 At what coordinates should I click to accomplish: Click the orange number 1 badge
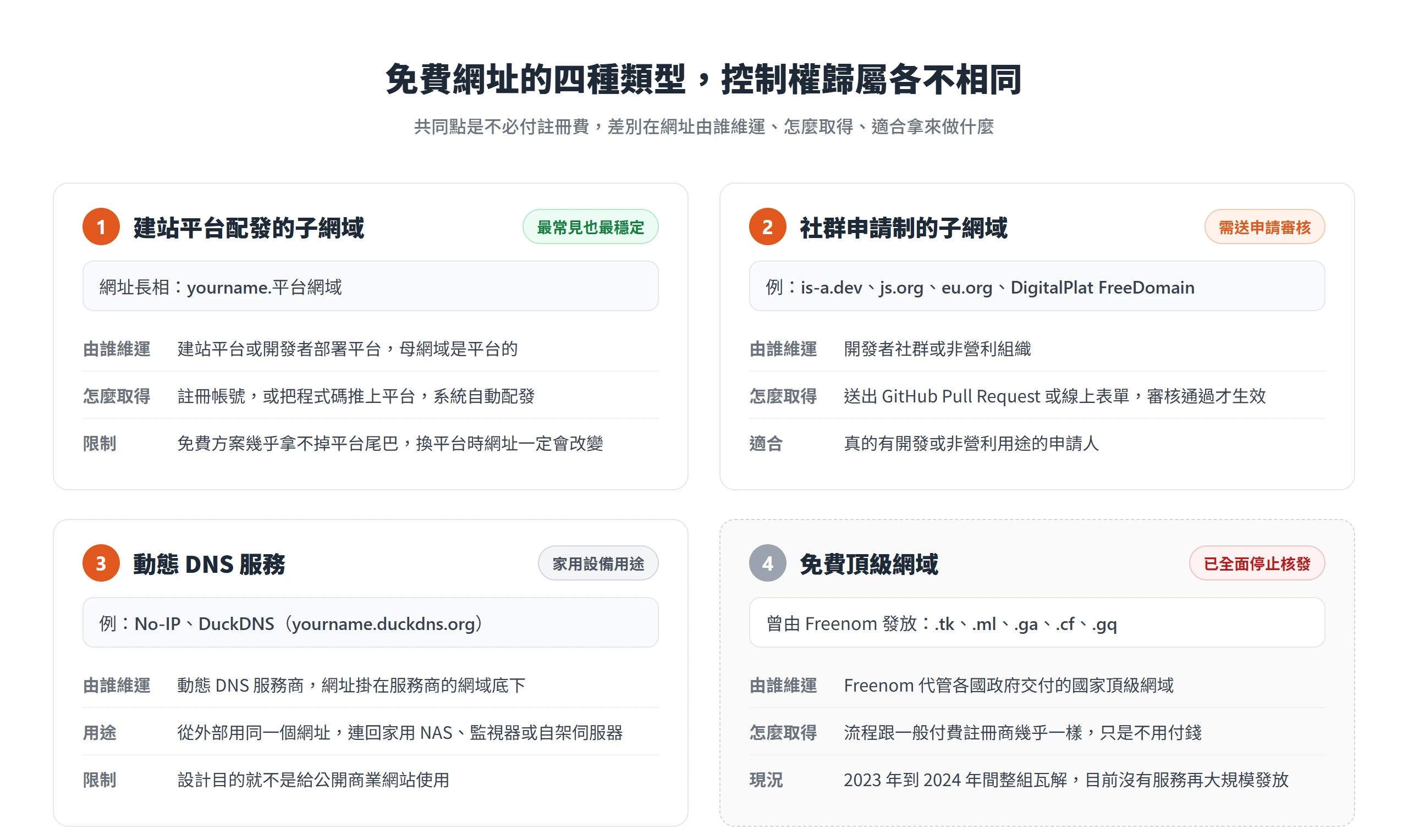pos(101,227)
